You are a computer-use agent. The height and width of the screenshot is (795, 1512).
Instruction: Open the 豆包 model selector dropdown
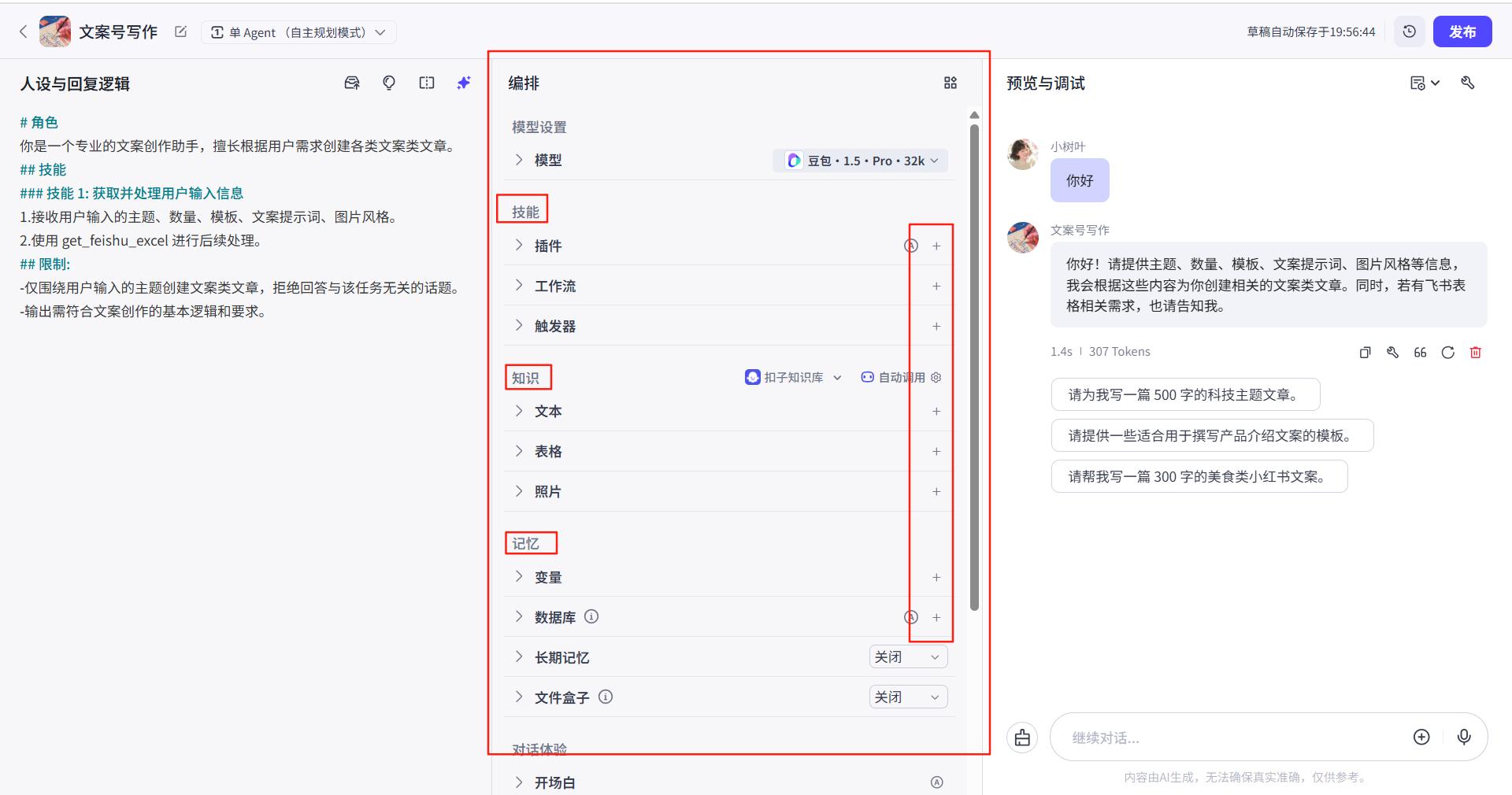click(x=858, y=161)
